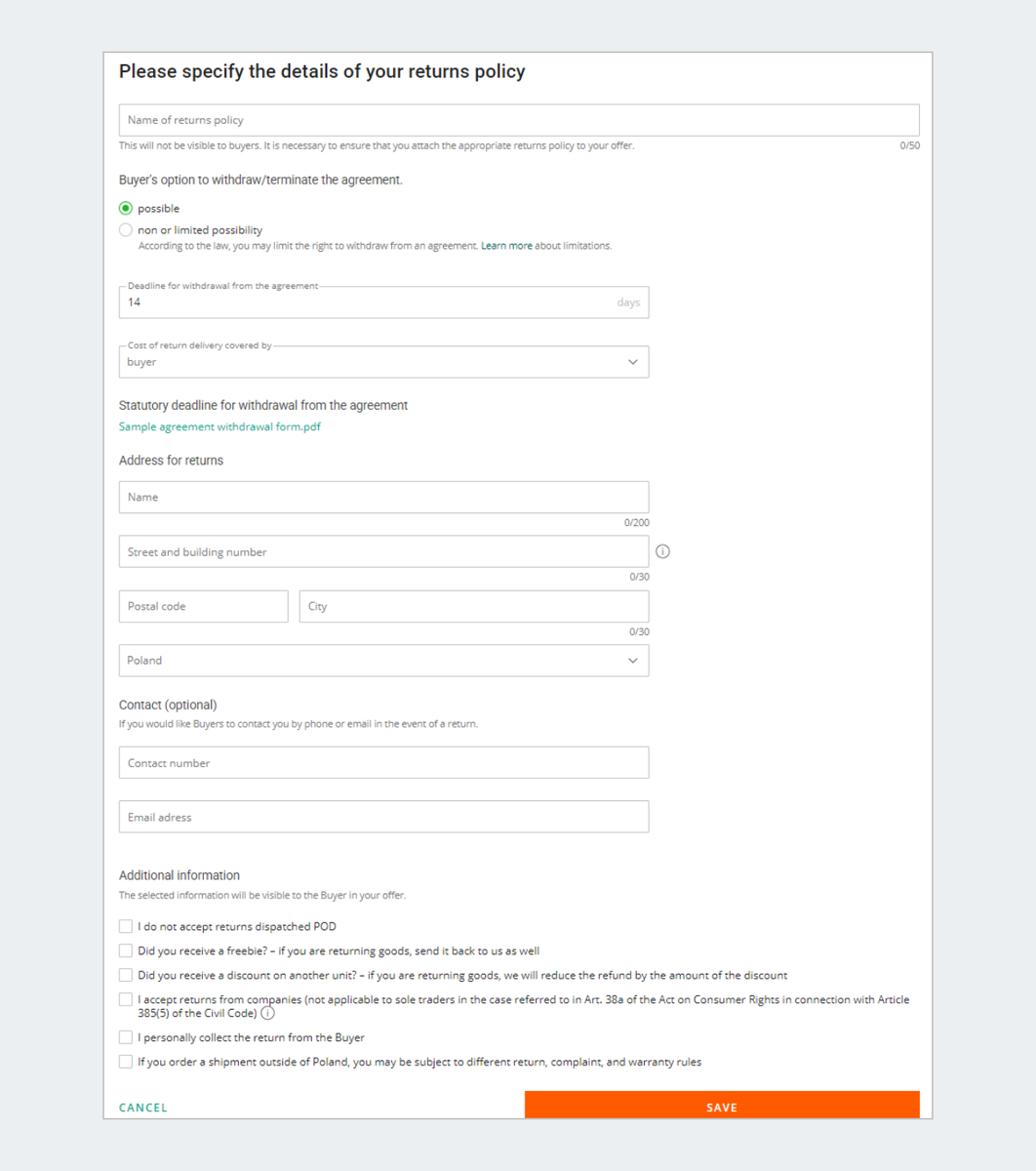Open the return delivery cost dropdown
This screenshot has height=1171, width=1036.
[383, 362]
